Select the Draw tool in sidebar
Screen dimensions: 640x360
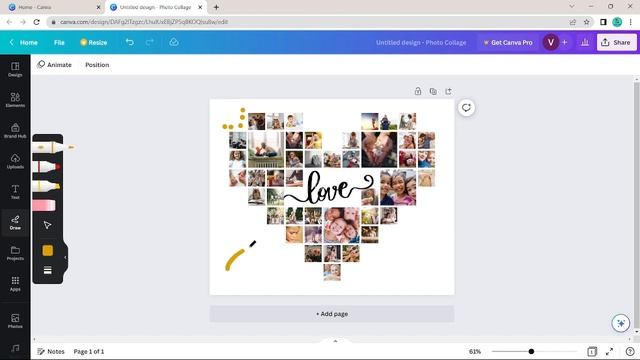point(15,222)
